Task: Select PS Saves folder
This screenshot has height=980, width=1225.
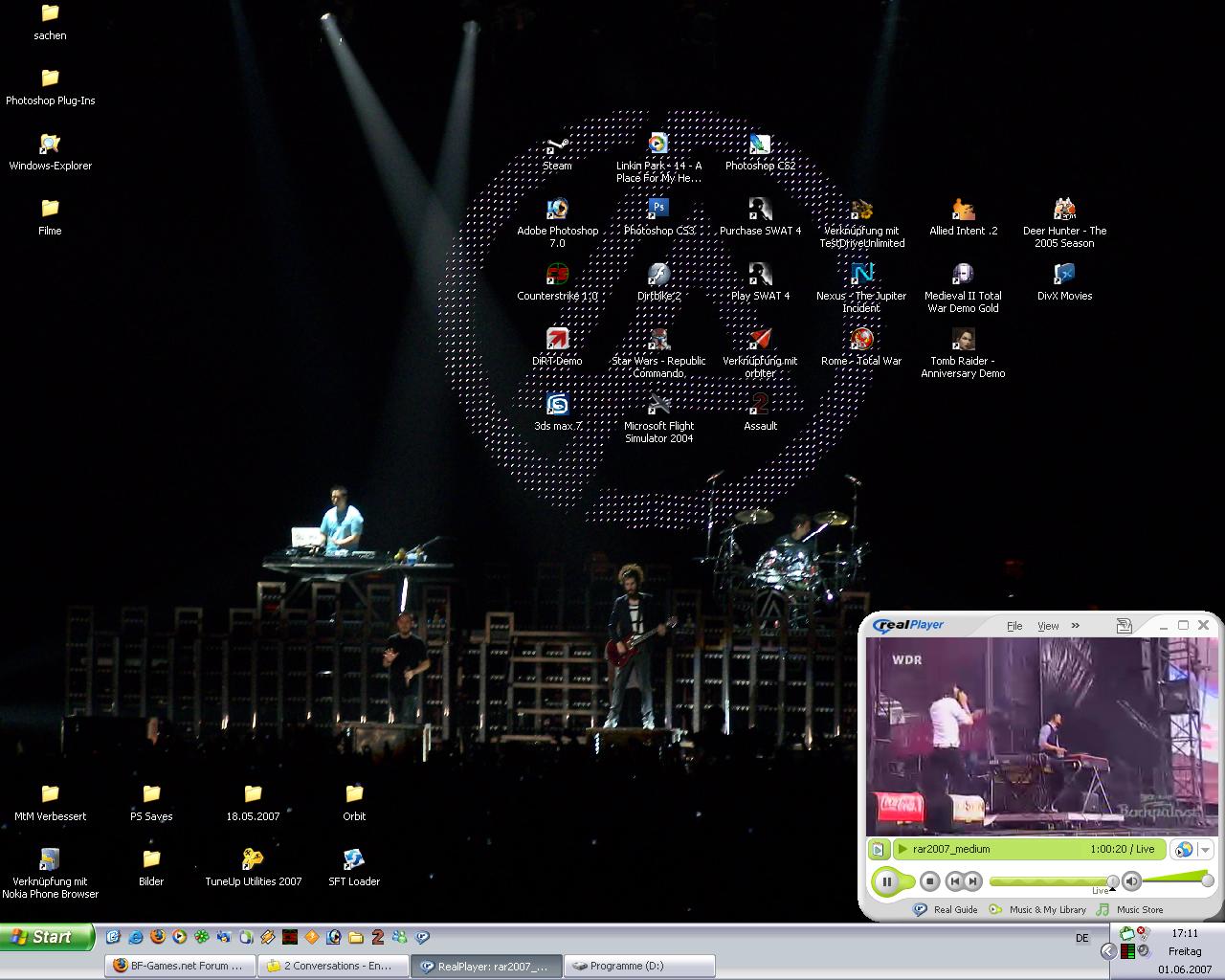Action: (x=151, y=804)
